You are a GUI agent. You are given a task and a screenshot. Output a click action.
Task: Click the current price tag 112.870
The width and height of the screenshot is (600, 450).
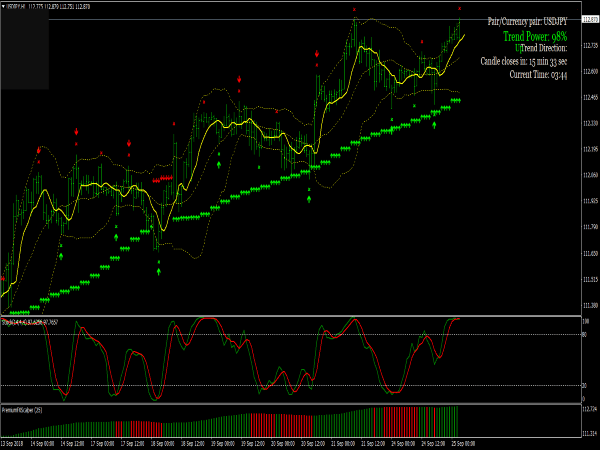590,20
